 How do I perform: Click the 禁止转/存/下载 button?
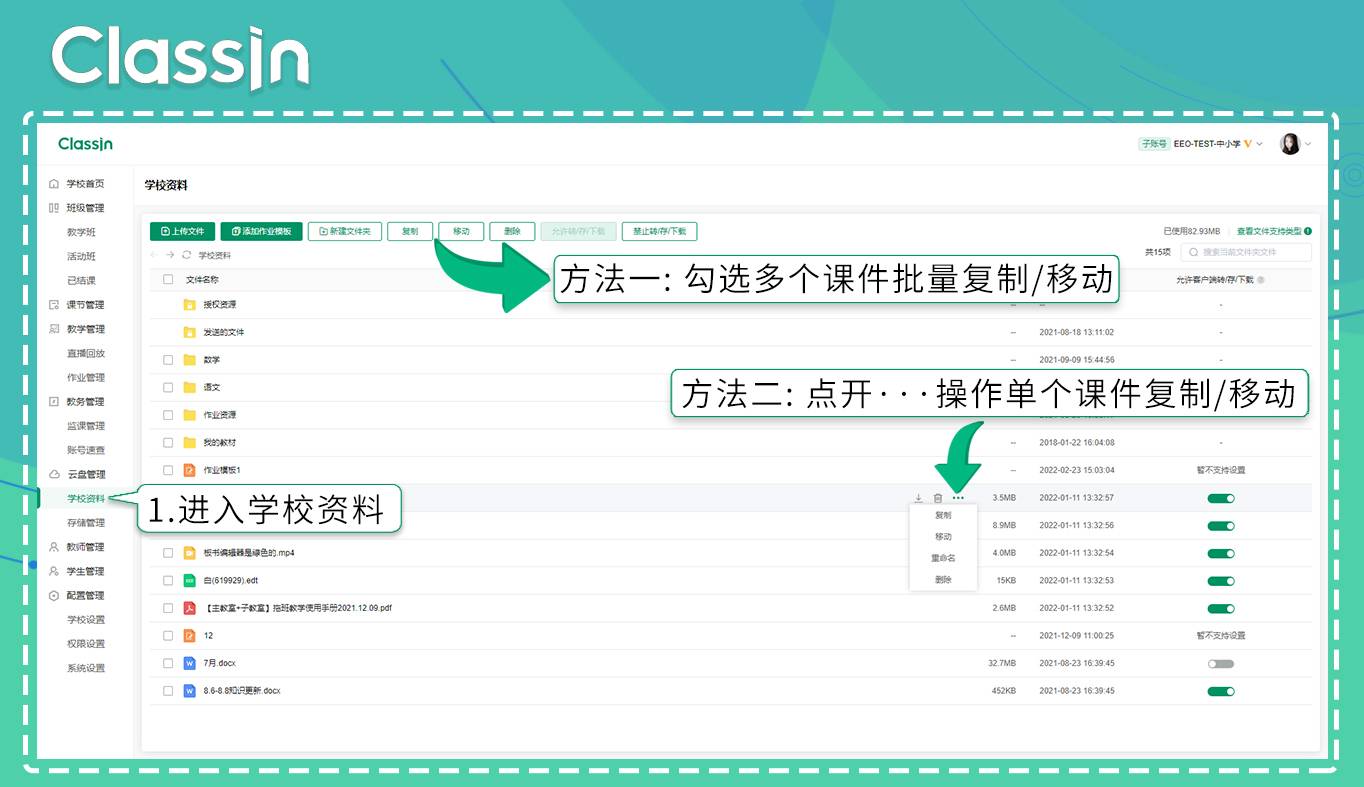point(659,231)
